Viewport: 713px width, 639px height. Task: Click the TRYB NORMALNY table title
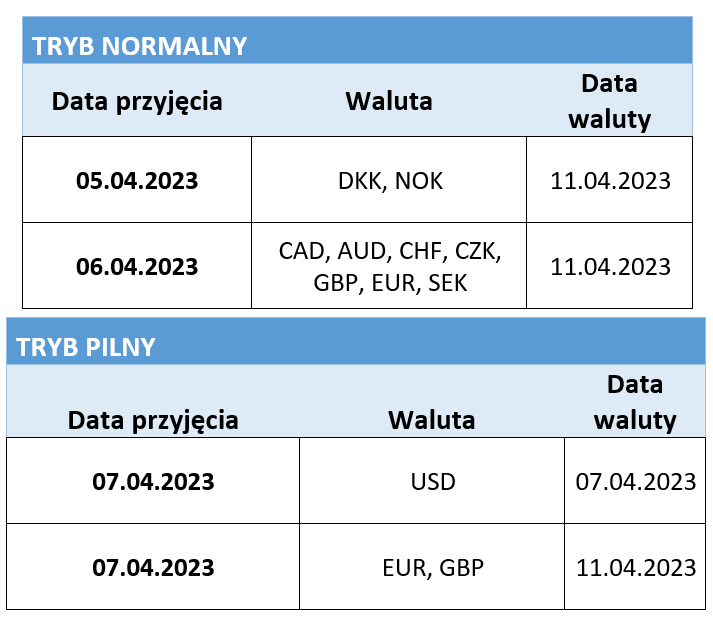pyautogui.click(x=140, y=46)
